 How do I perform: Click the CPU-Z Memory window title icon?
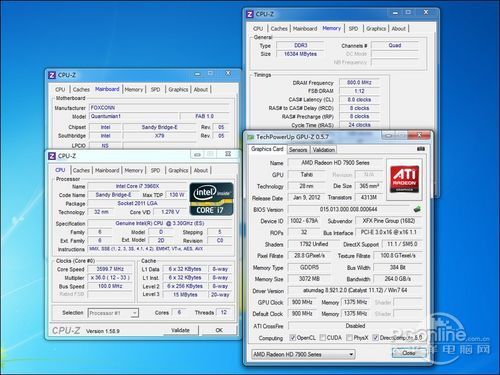250,14
